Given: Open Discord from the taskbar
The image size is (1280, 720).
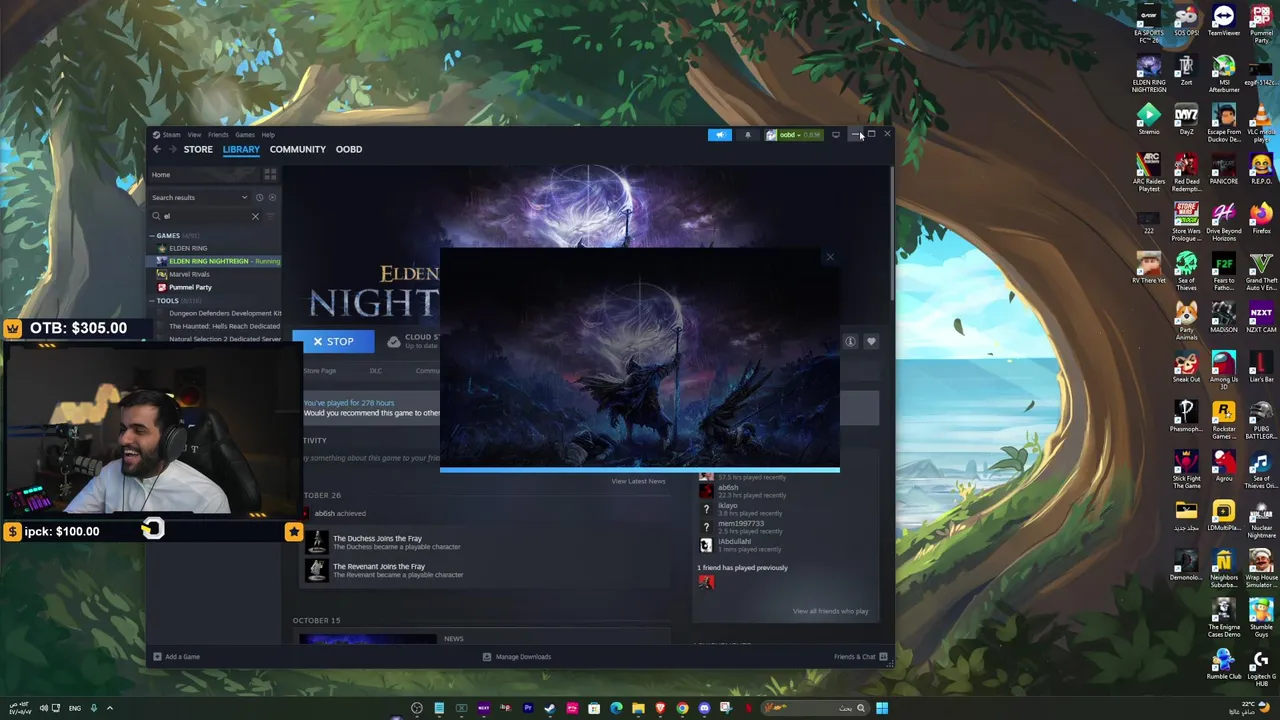Looking at the screenshot, I should click(x=705, y=709).
